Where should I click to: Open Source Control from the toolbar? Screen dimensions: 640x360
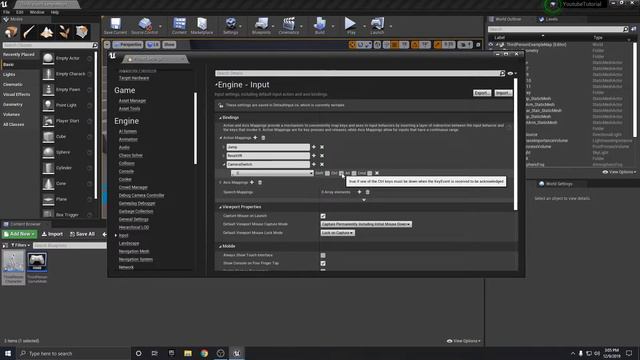click(x=144, y=26)
